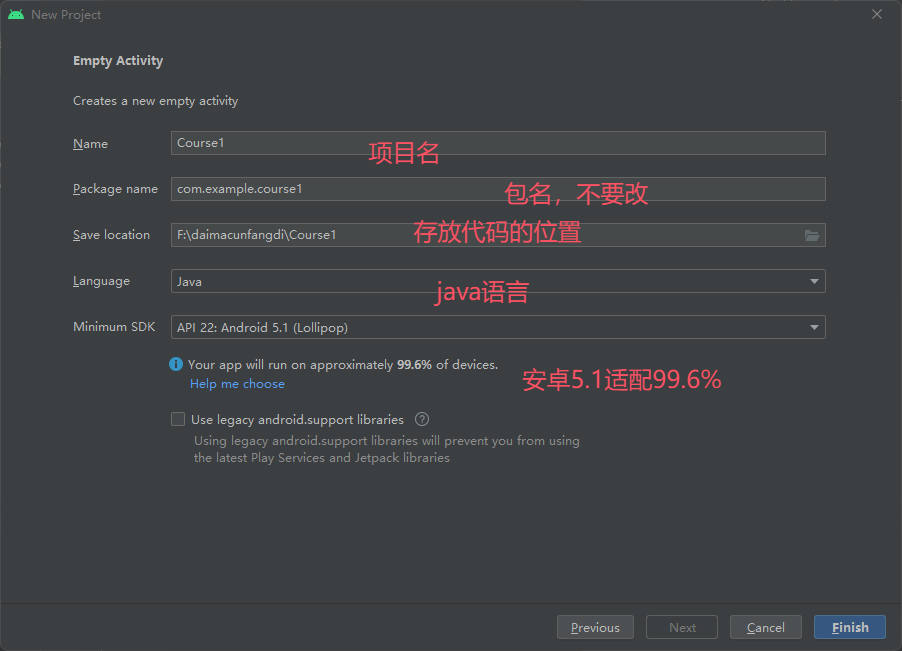
Task: Enable Use legacy android.support libraries checkbox
Action: click(x=178, y=419)
